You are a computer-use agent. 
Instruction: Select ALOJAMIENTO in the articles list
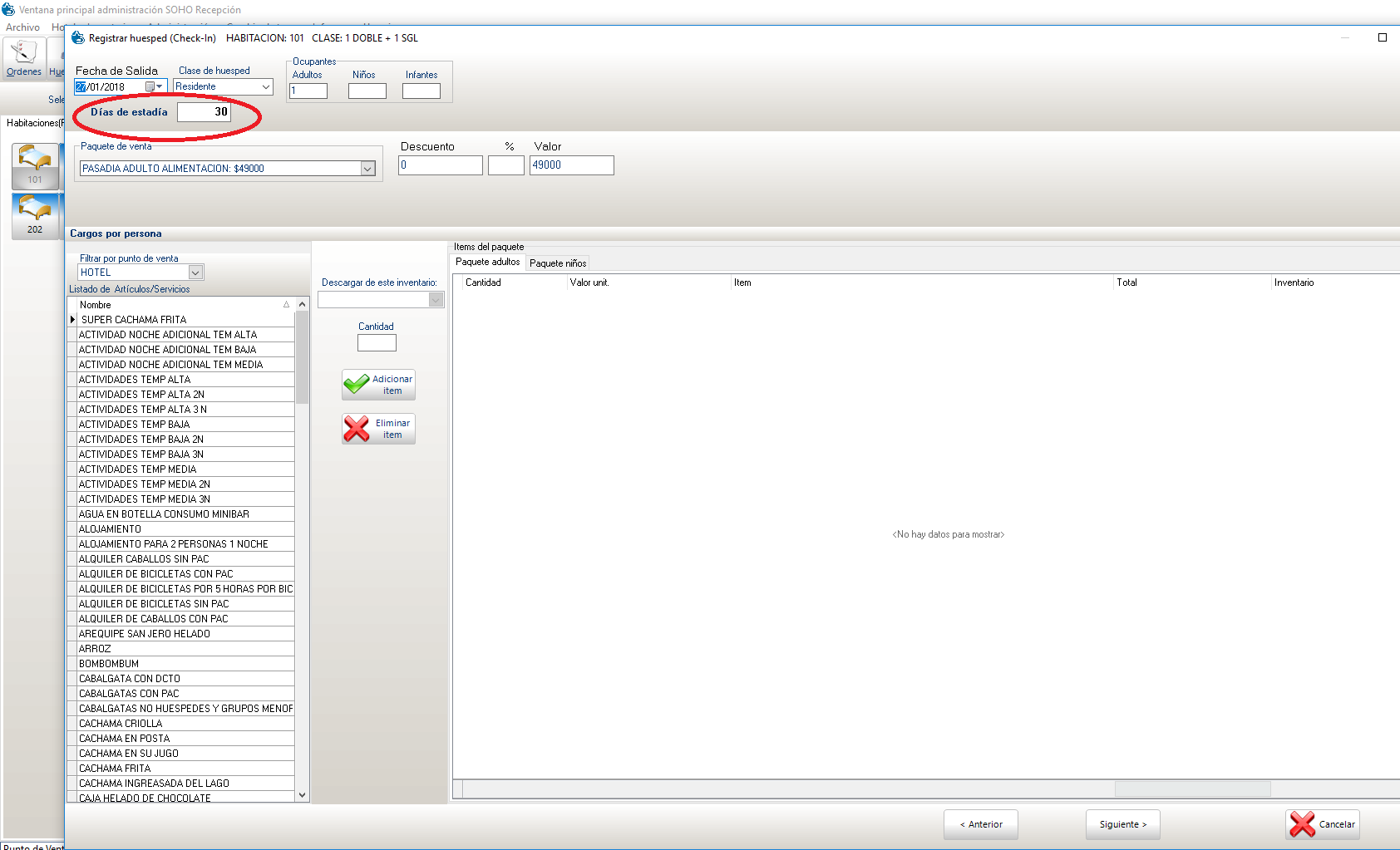pyautogui.click(x=110, y=529)
